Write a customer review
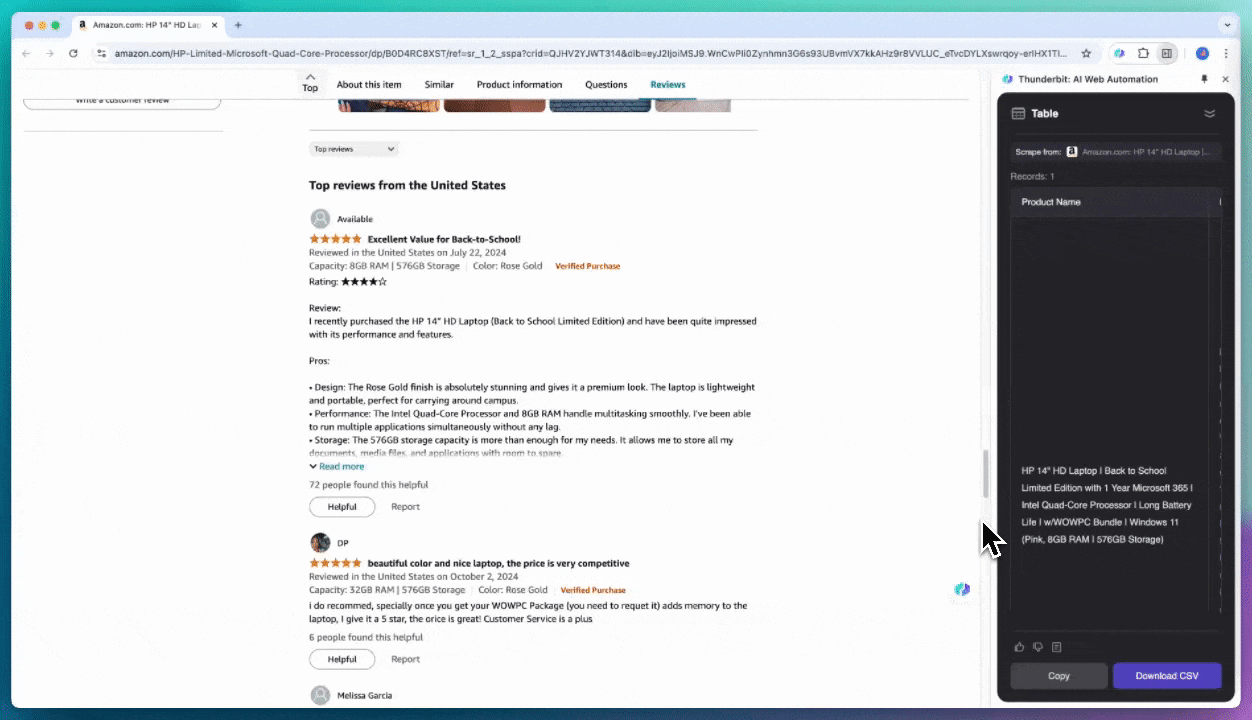The image size is (1252, 720). (122, 100)
